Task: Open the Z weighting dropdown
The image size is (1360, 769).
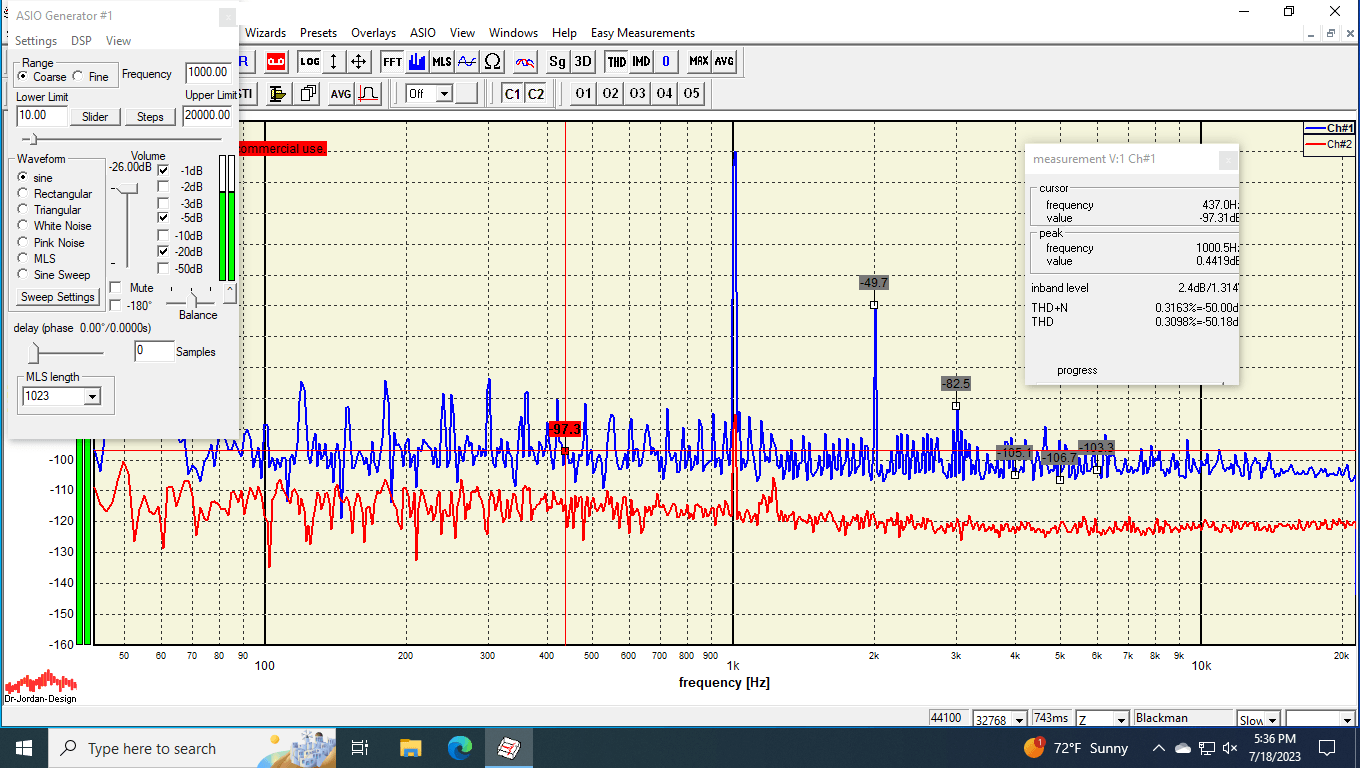Action: [1121, 719]
